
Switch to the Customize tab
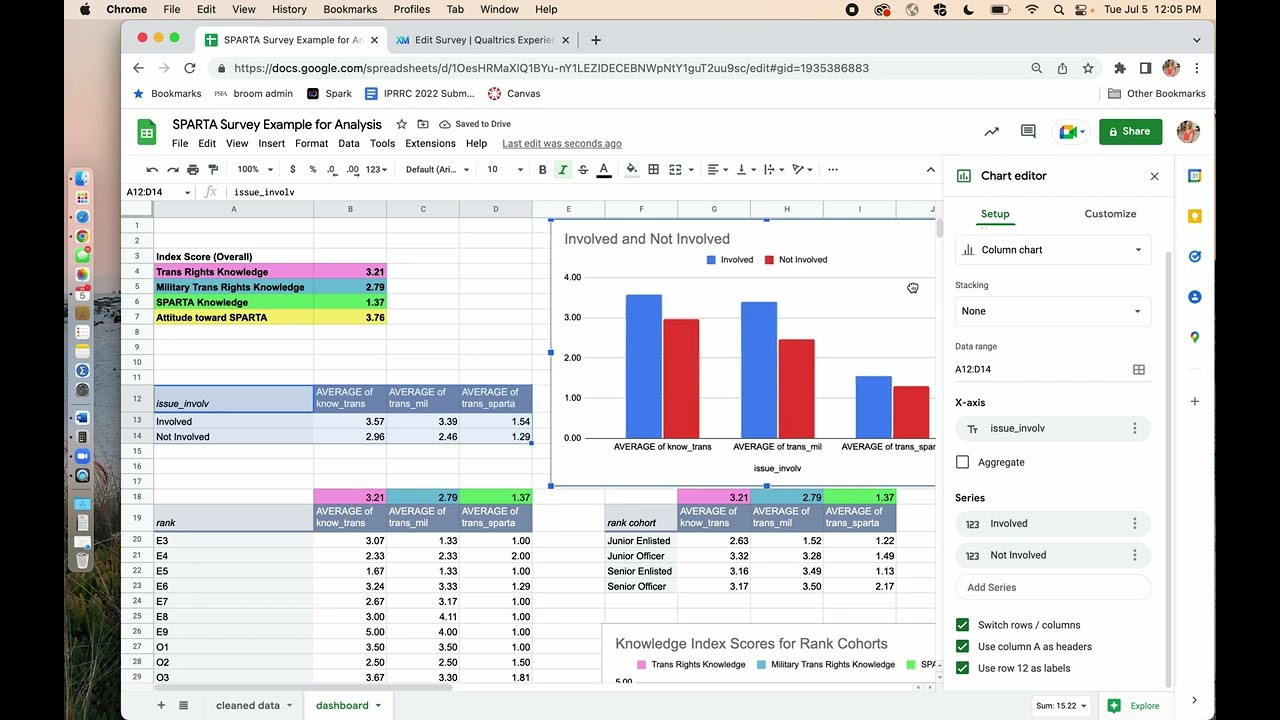[1110, 214]
